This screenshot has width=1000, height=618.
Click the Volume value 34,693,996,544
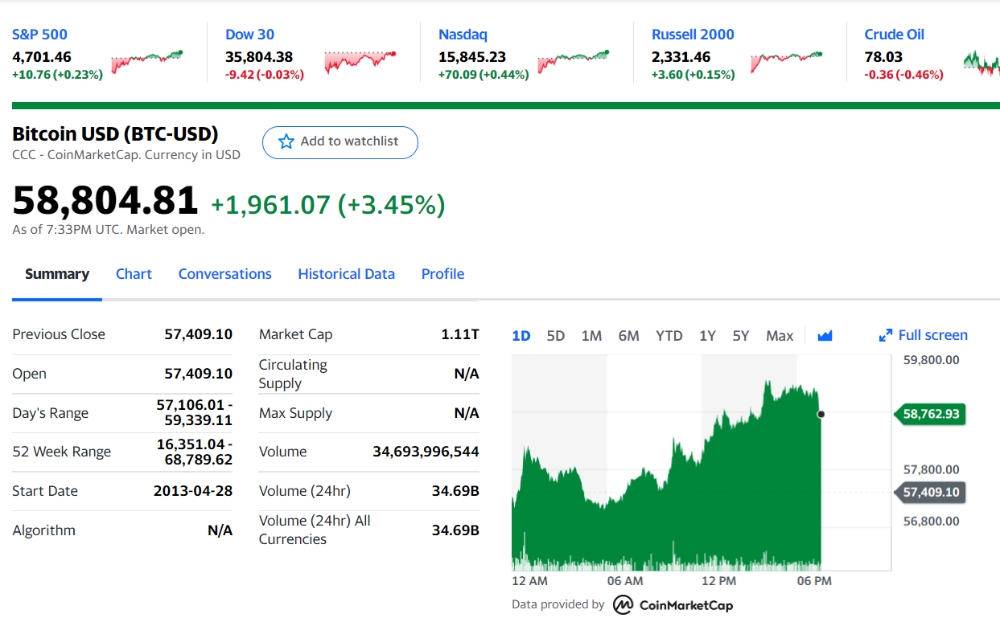coord(426,452)
